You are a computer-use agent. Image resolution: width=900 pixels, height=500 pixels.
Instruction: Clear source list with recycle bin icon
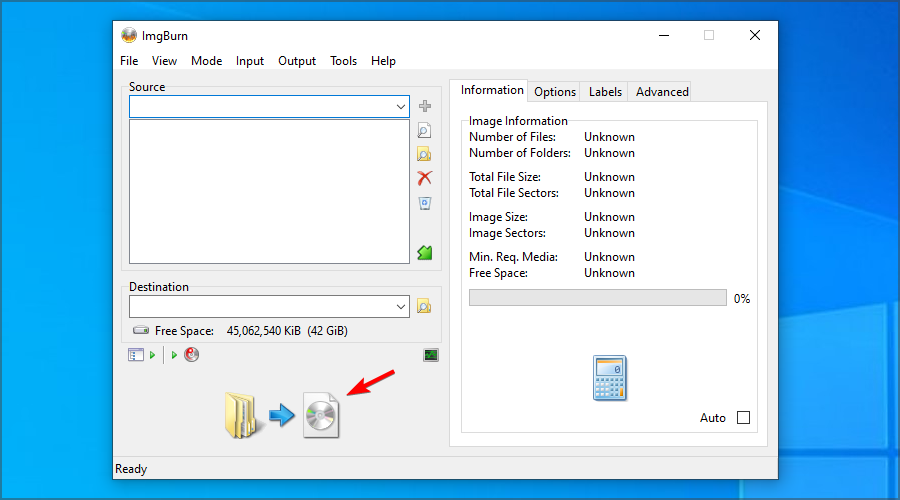click(424, 203)
